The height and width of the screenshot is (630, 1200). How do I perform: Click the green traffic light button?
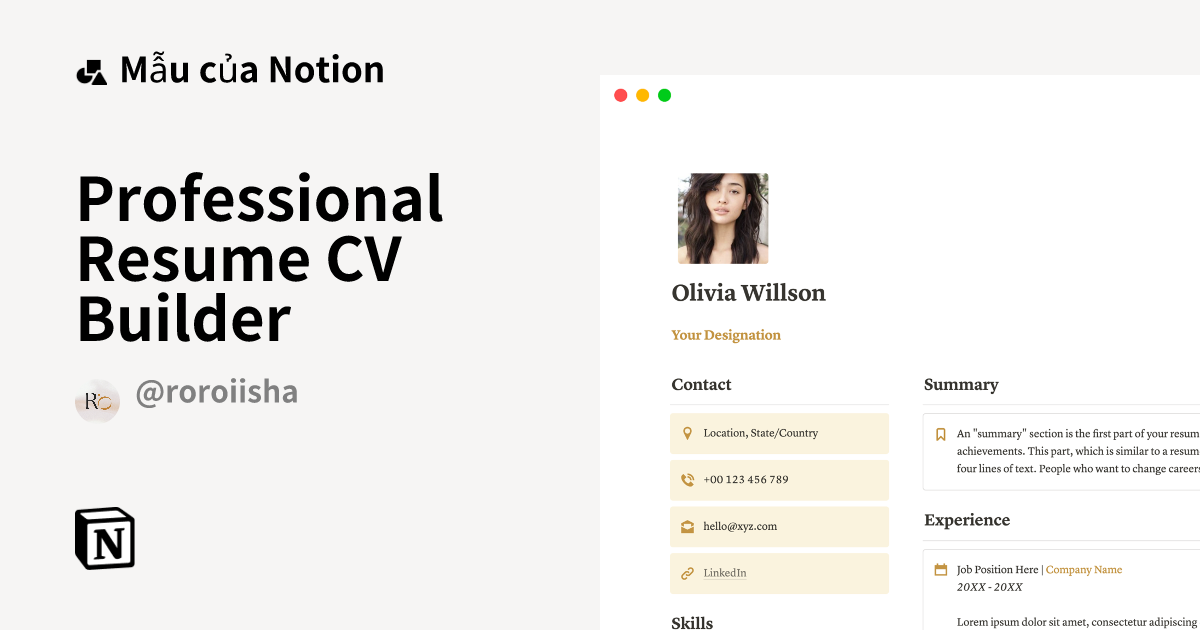[x=664, y=94]
